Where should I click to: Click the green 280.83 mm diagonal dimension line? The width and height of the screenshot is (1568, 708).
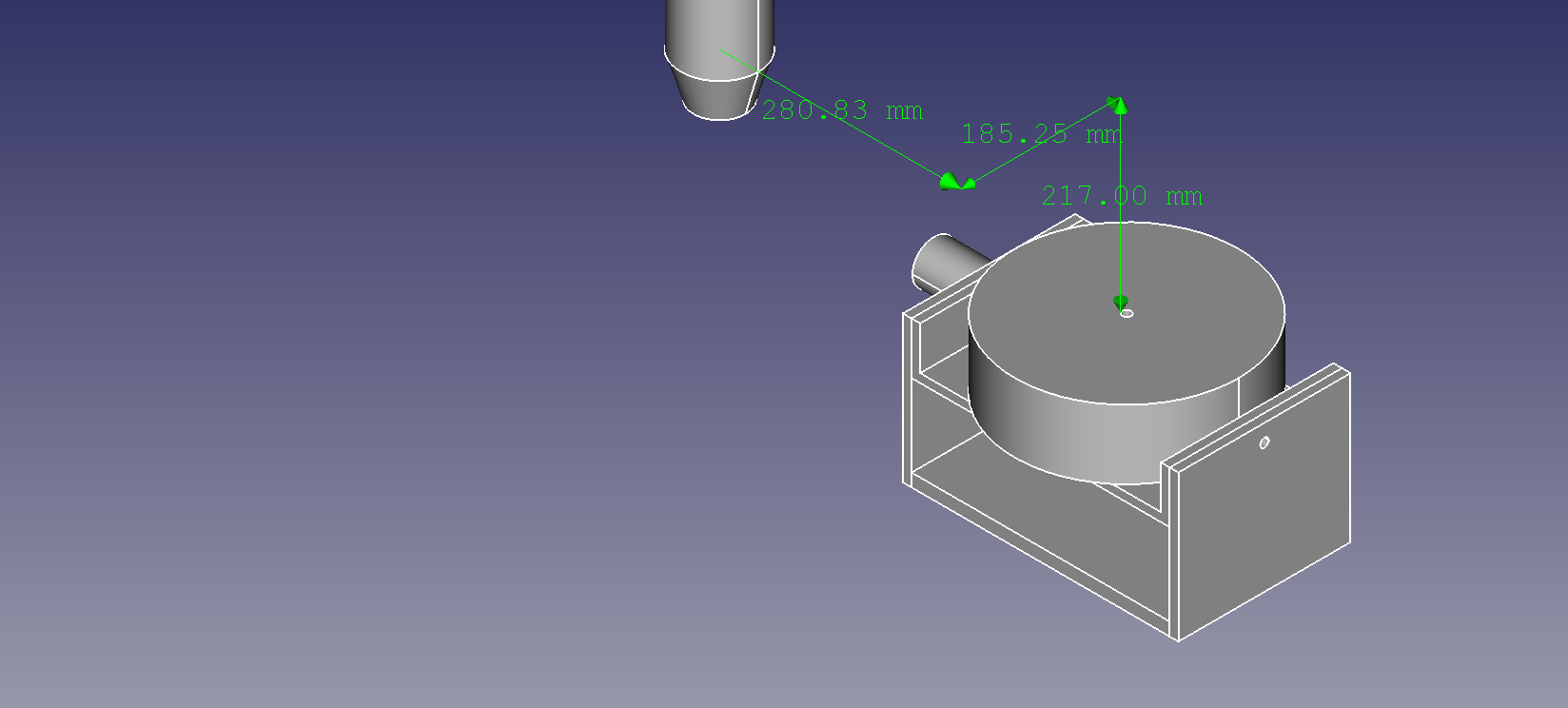[x=856, y=127]
